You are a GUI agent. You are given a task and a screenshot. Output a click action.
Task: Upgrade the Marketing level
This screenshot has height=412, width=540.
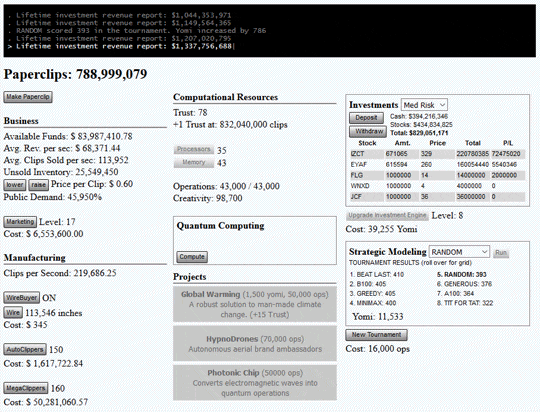(x=20, y=222)
